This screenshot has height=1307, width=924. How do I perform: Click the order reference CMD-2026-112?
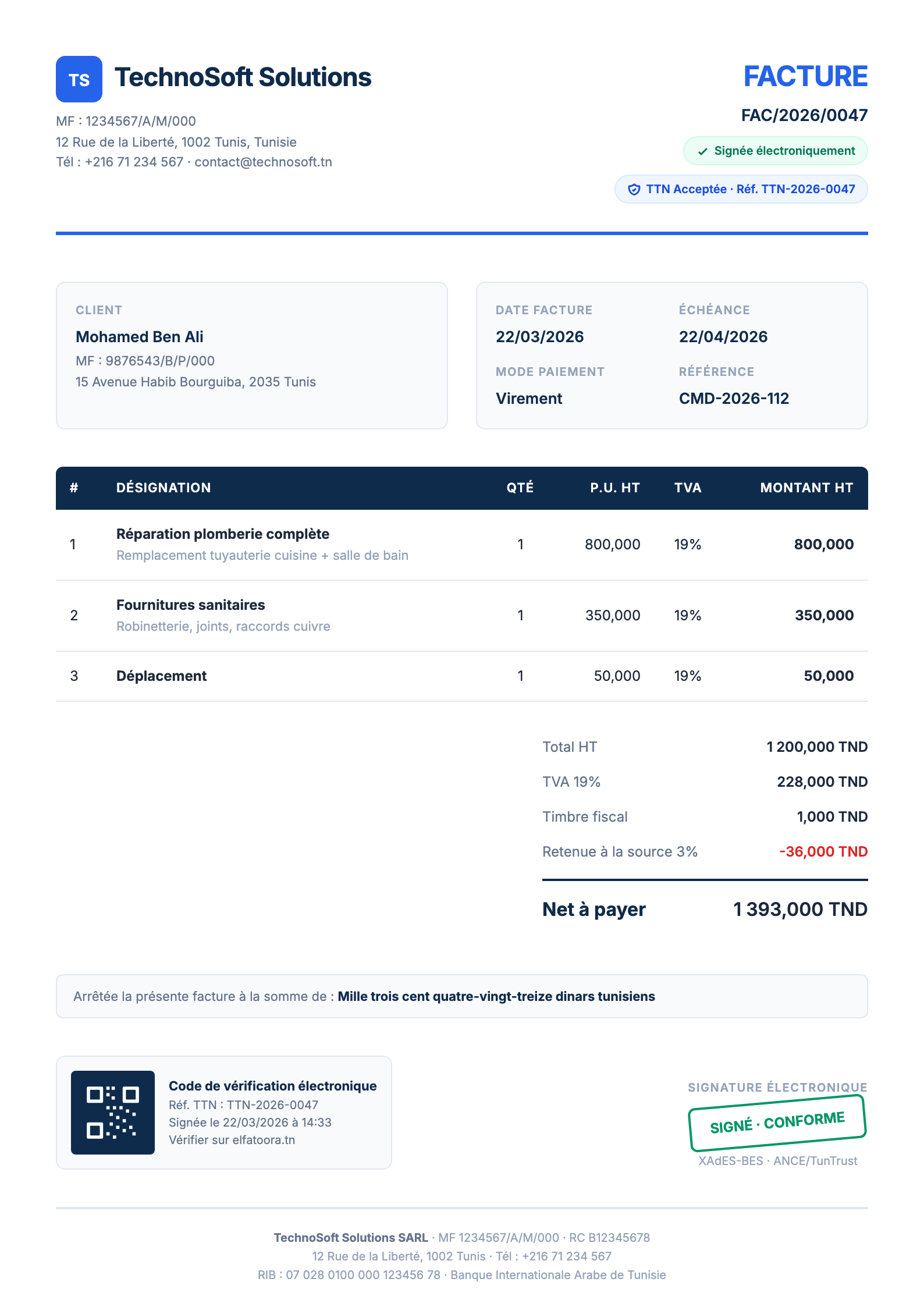[734, 399]
